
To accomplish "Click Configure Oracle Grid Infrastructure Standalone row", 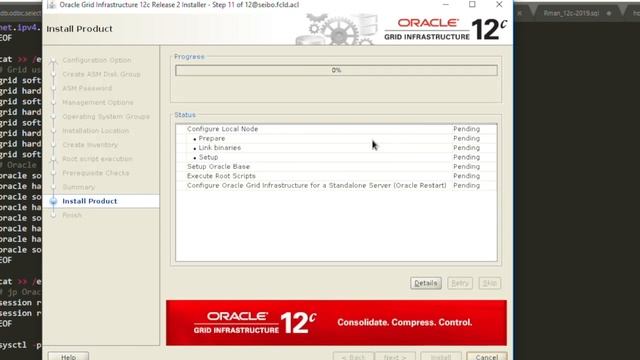I will click(336, 185).
